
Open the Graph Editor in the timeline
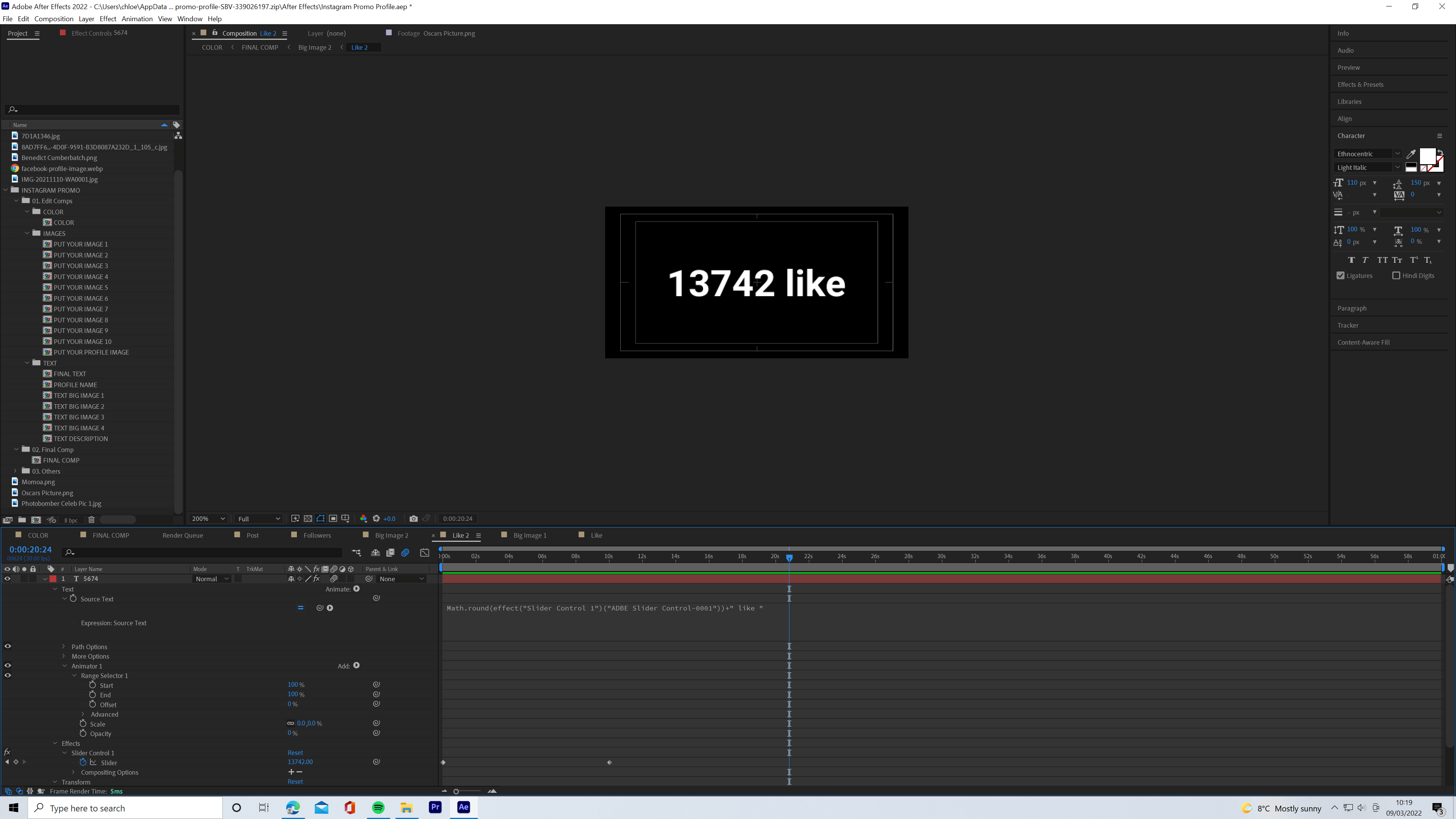pos(425,553)
